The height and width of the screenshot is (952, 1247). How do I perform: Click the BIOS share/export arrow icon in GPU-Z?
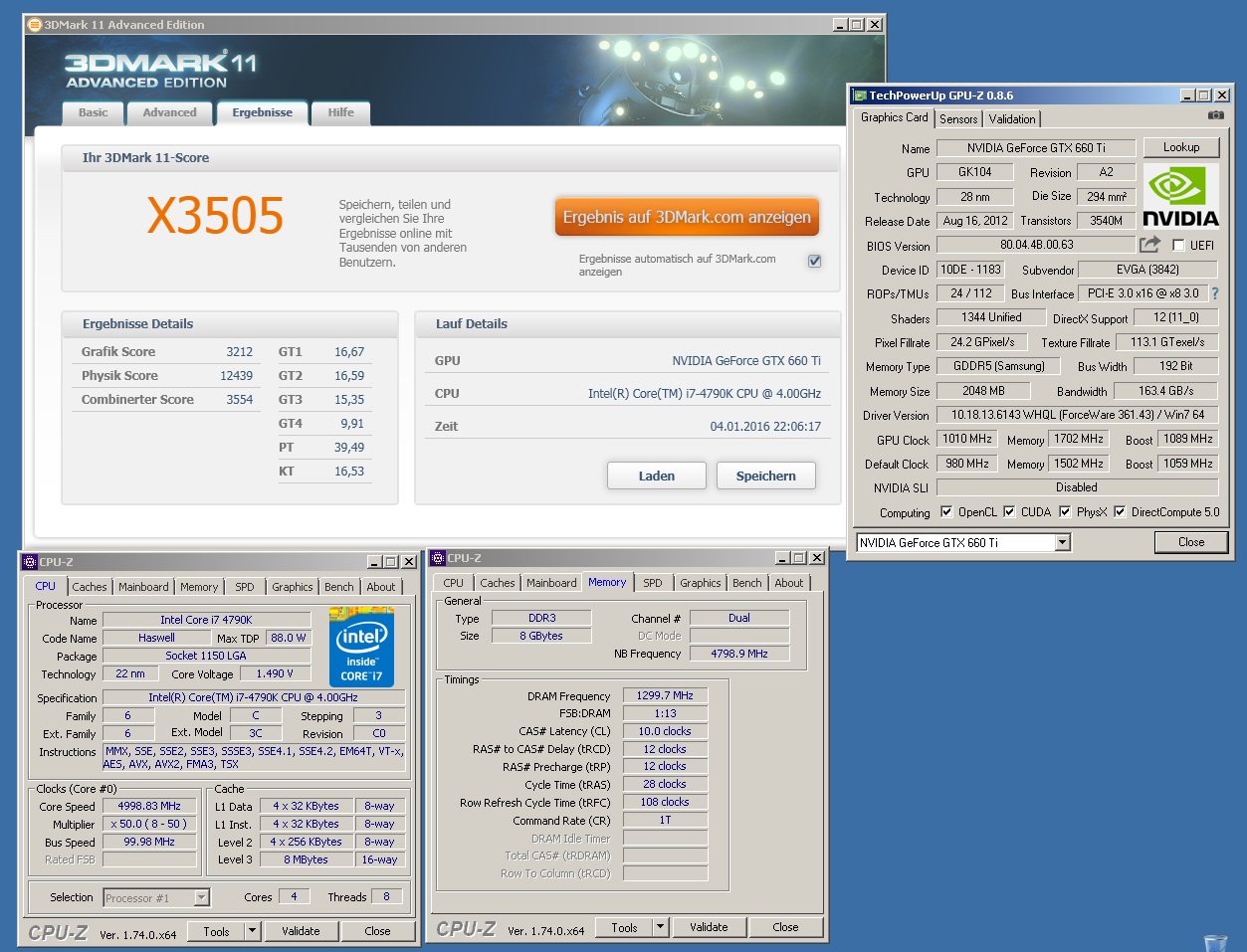coord(1150,245)
